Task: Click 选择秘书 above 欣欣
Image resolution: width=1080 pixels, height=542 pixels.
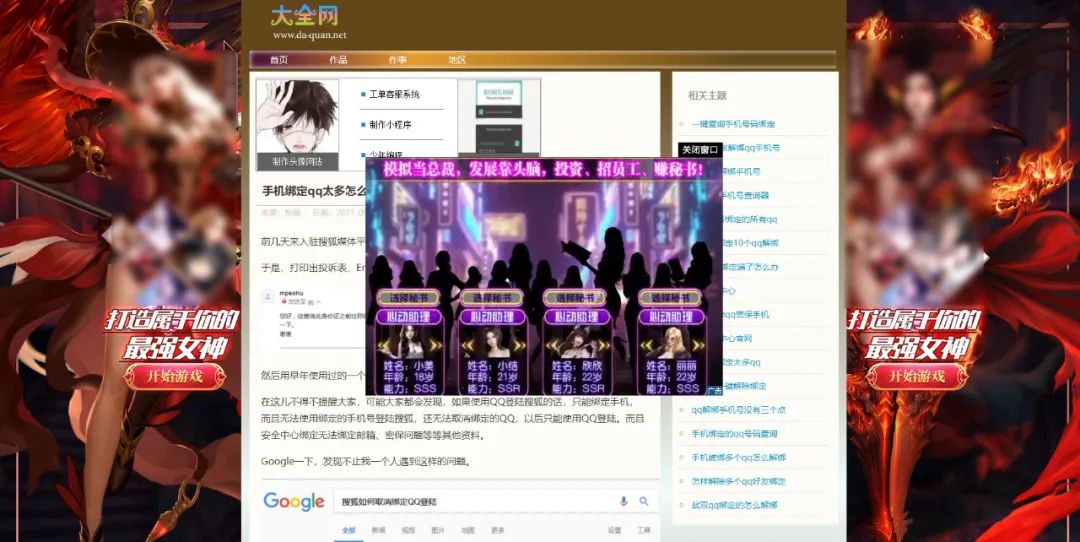Action: [575, 298]
